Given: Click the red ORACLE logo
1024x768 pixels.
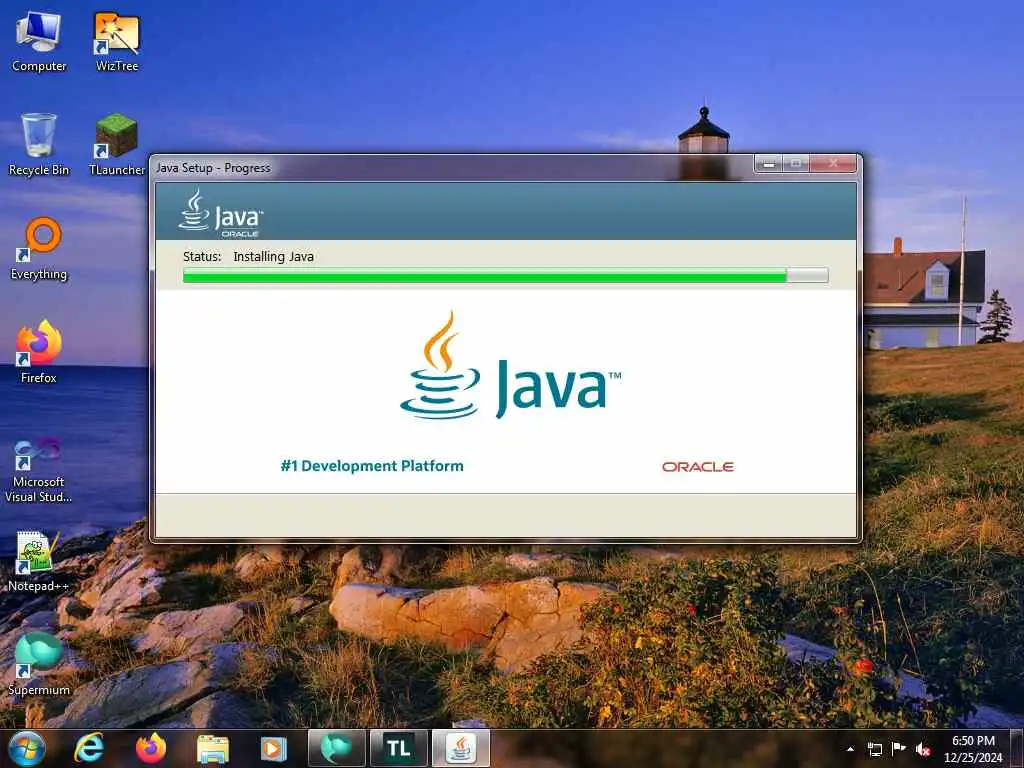Looking at the screenshot, I should pyautogui.click(x=698, y=467).
